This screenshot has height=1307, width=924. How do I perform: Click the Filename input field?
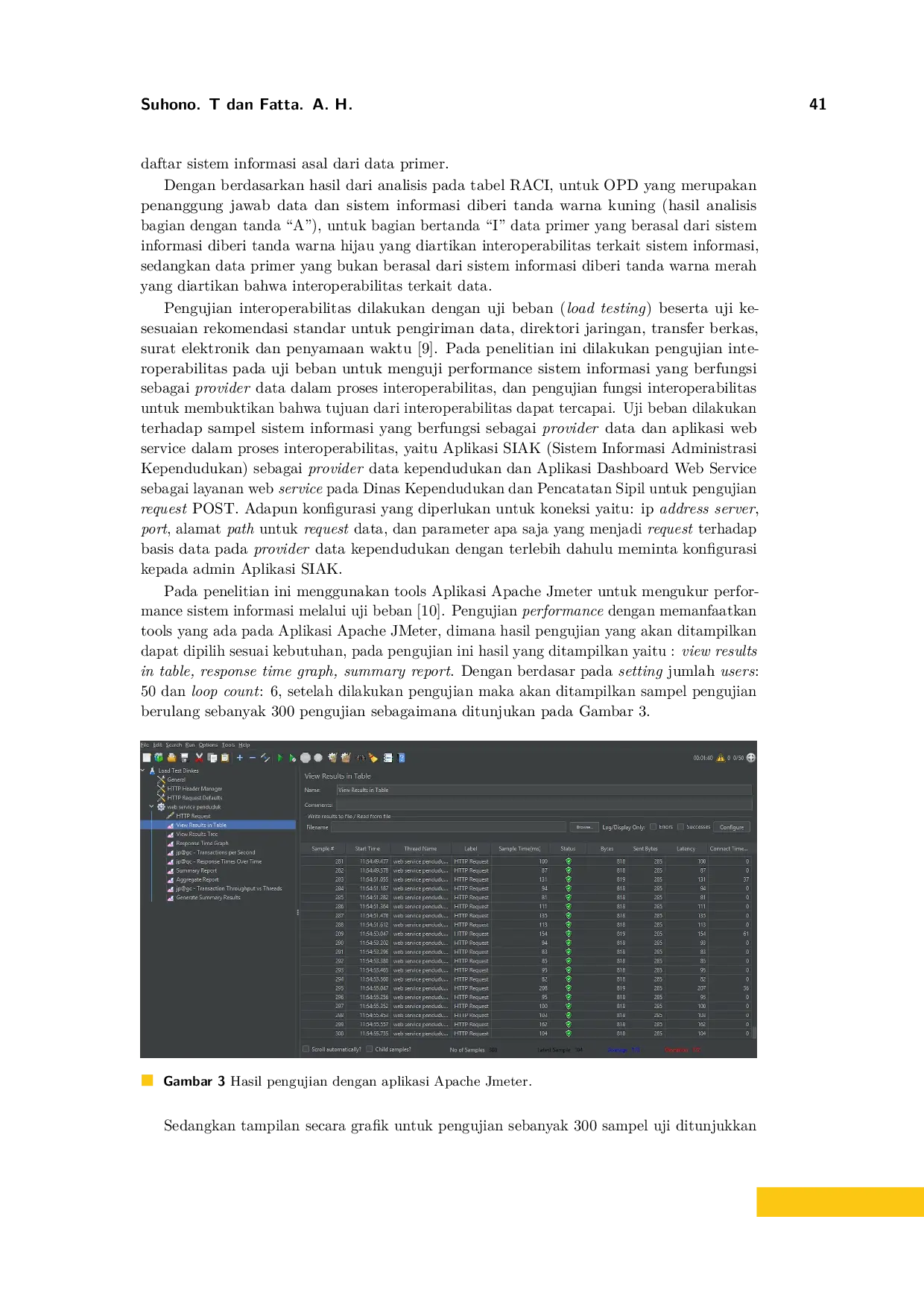coord(449,827)
